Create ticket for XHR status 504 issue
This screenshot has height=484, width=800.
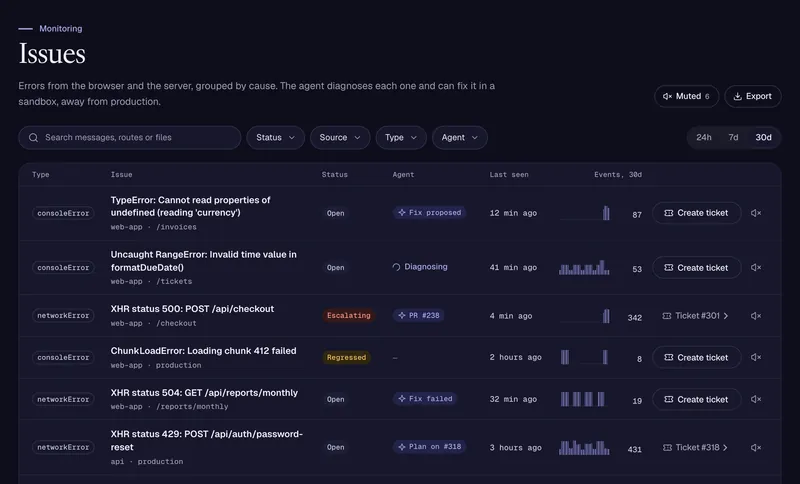tap(696, 399)
